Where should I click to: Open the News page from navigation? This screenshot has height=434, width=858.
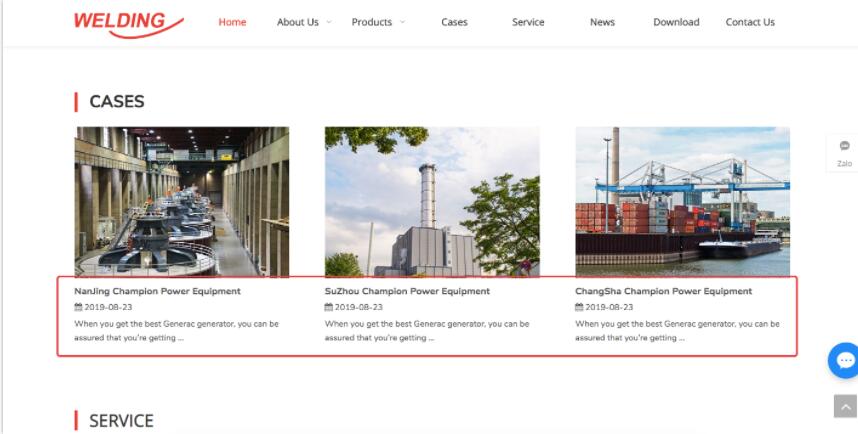click(x=602, y=22)
